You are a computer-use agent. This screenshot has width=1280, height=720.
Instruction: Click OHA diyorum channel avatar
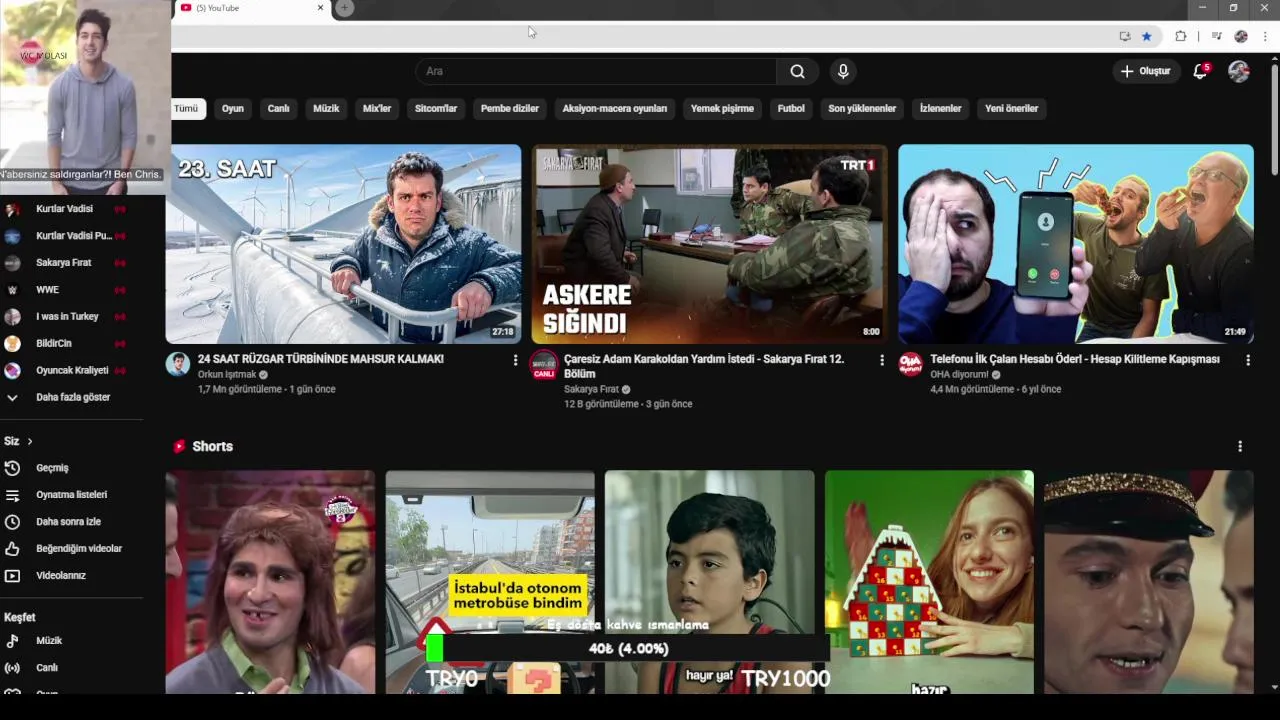[910, 364]
